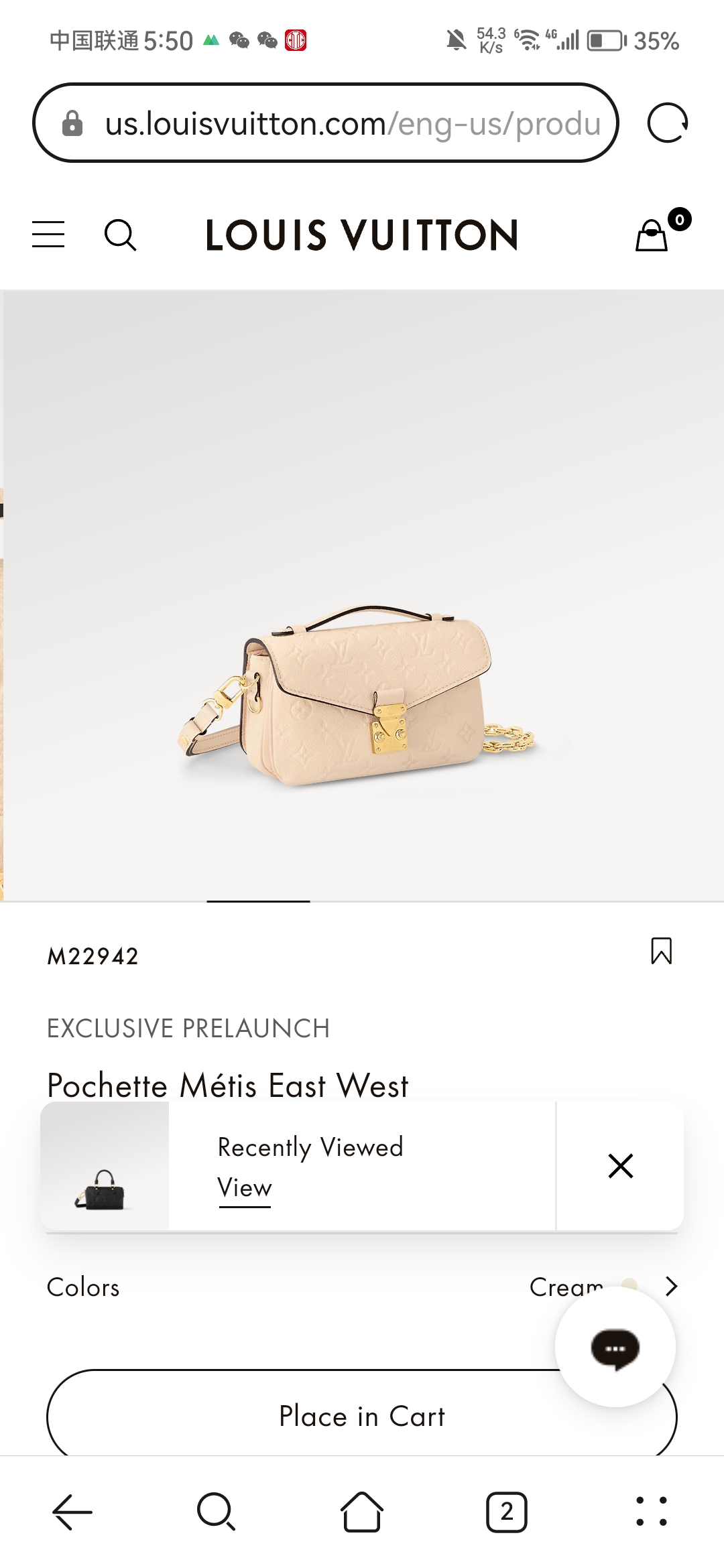724x1568 pixels.
Task: Expand the Colors options chevron
Action: (x=671, y=1286)
